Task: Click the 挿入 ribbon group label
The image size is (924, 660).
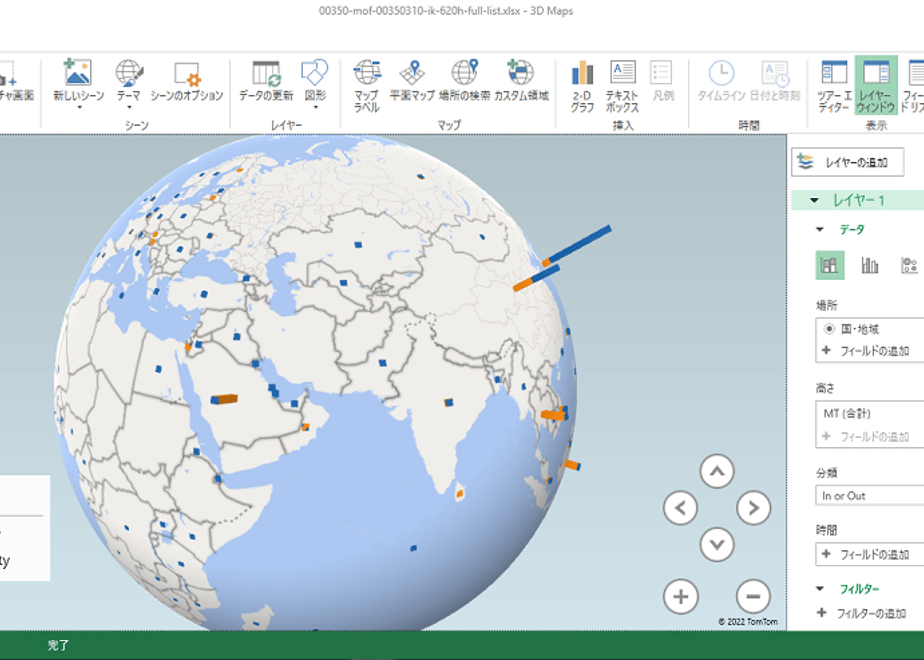Action: [622, 125]
